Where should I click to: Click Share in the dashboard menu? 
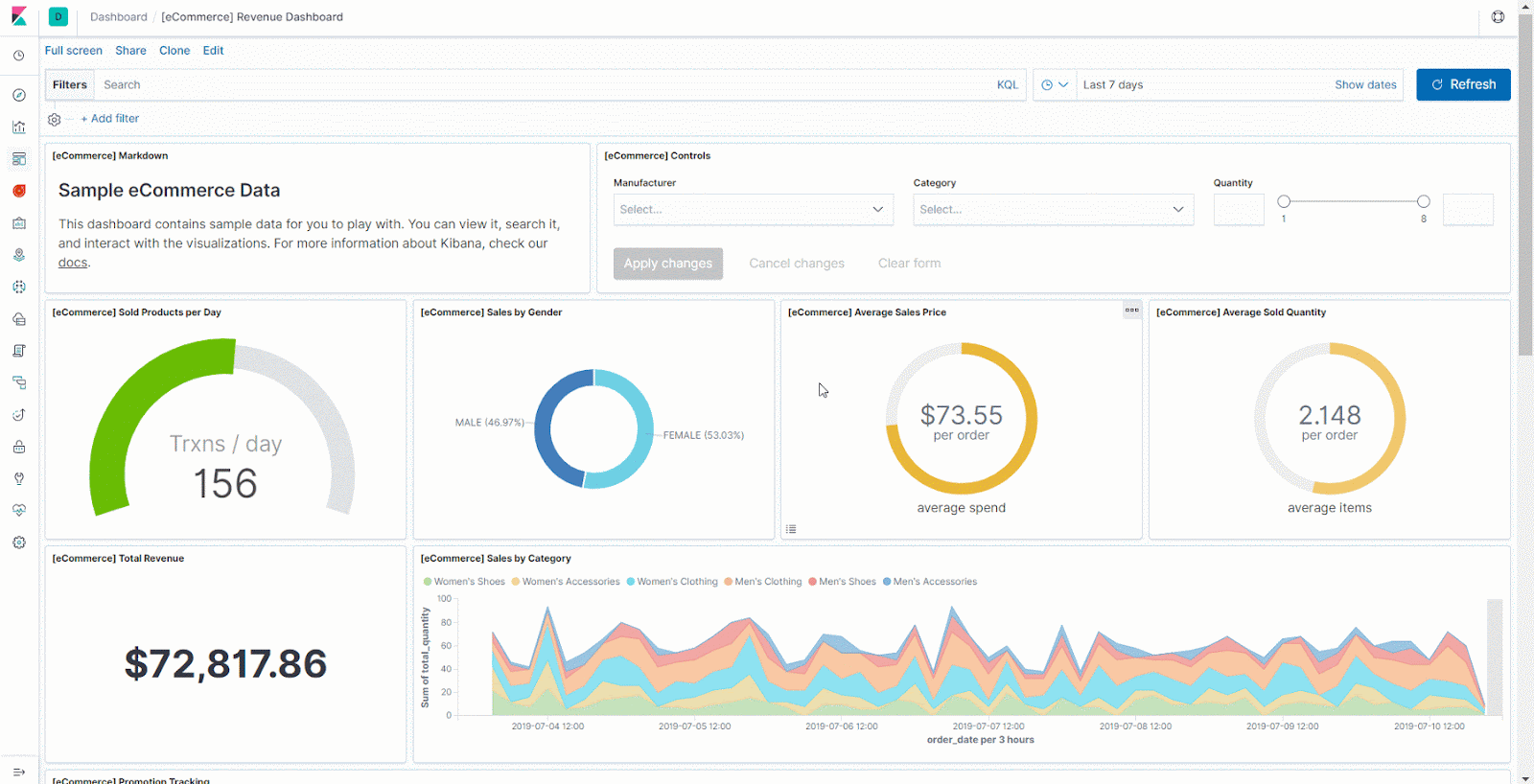tap(130, 51)
